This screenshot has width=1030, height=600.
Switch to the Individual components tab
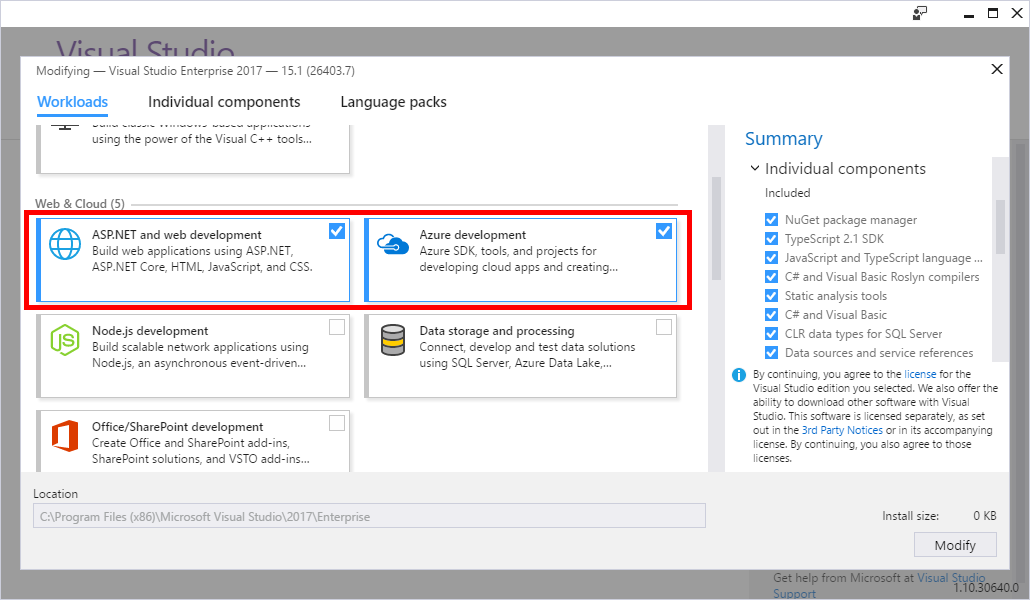tap(224, 102)
